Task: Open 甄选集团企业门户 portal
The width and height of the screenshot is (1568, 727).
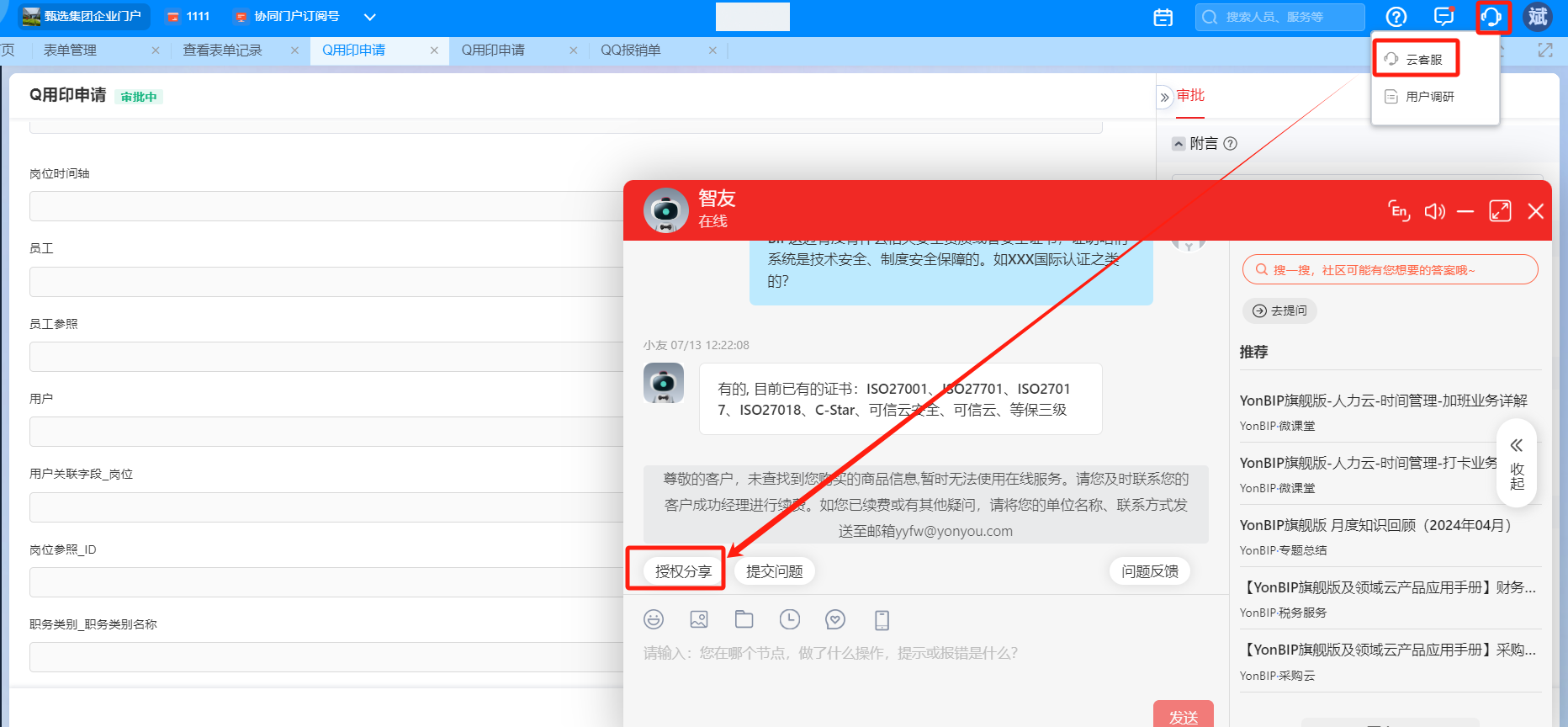Action: click(x=83, y=16)
